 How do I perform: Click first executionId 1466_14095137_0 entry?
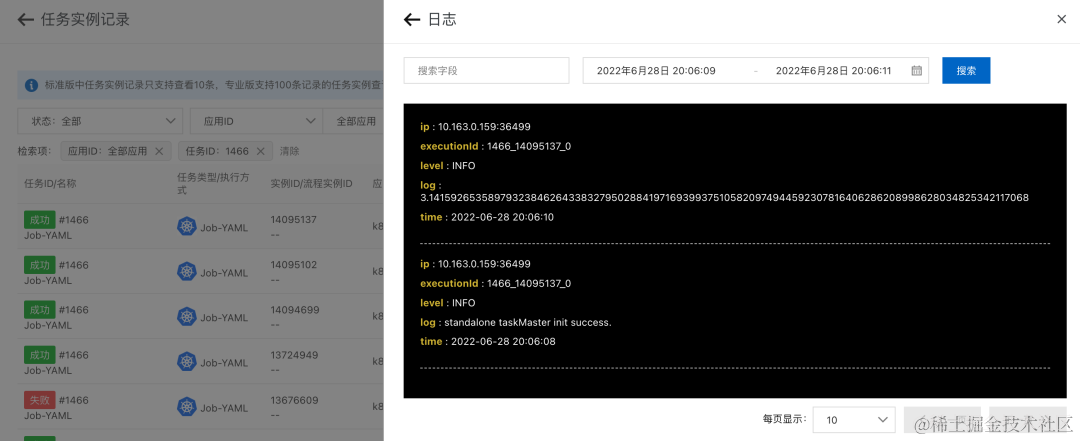(x=529, y=146)
